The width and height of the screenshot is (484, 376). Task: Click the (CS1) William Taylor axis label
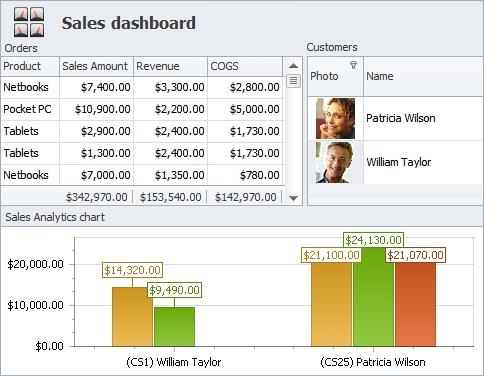[x=174, y=362]
